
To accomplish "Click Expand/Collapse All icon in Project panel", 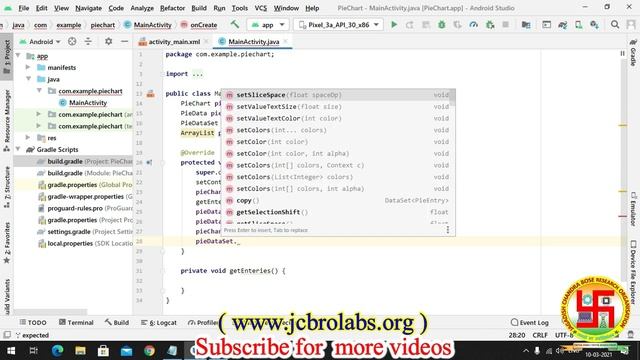I will pyautogui.click(x=88, y=41).
